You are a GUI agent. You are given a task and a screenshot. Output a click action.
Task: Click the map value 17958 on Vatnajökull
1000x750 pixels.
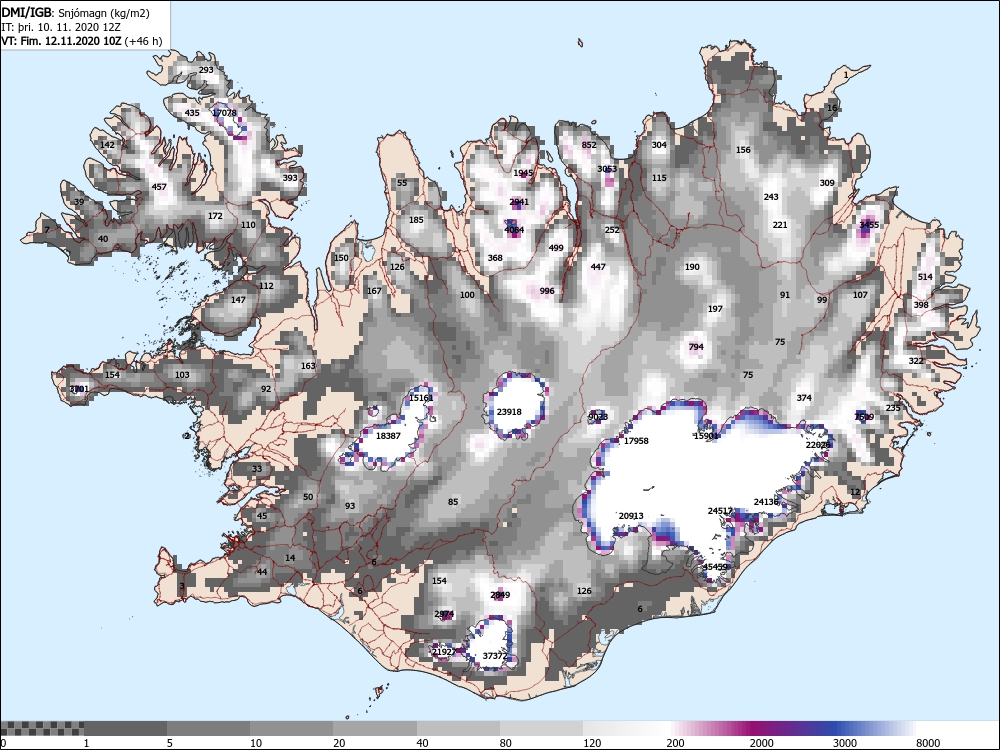click(x=636, y=441)
